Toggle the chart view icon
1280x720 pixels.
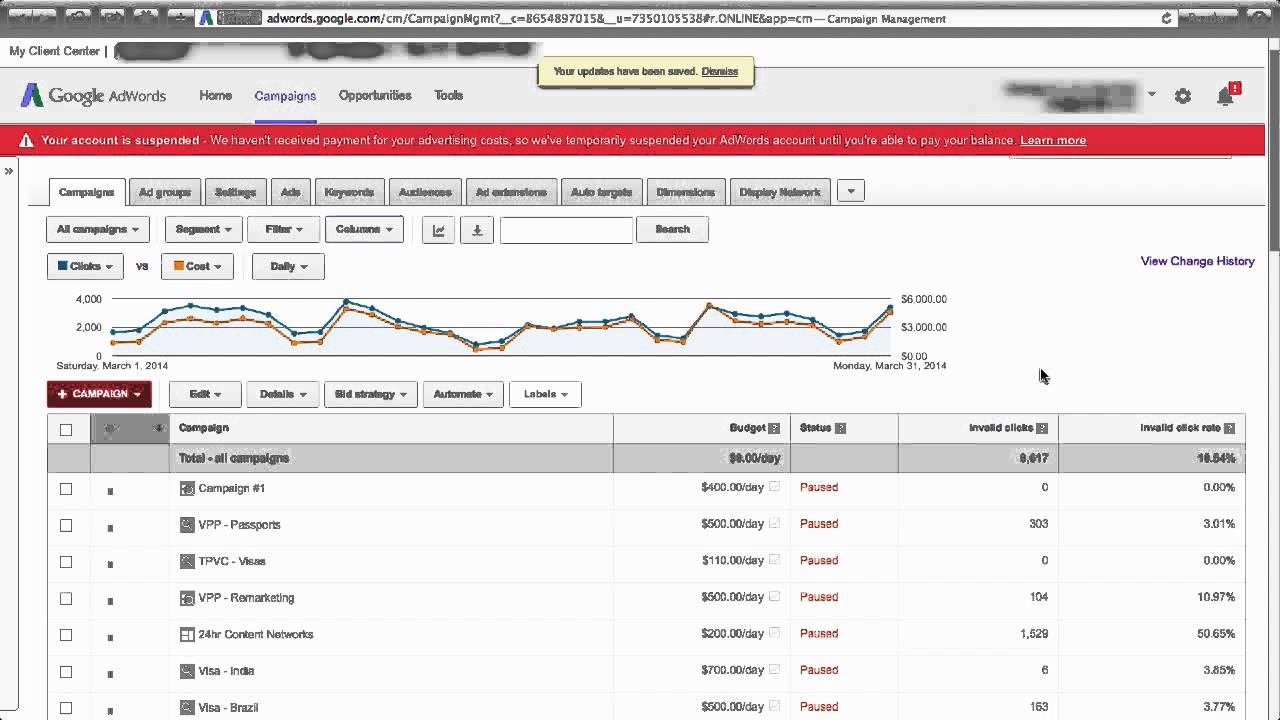[438, 230]
